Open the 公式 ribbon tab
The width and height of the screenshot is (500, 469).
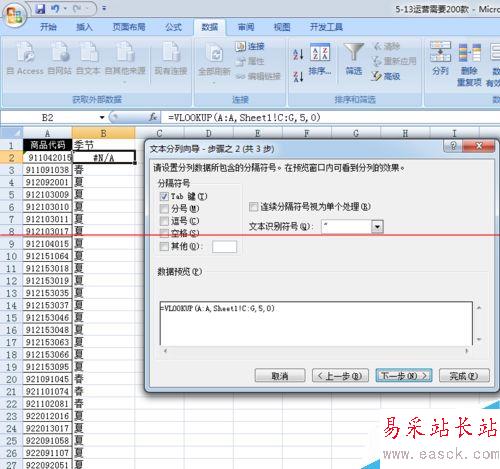point(173,27)
